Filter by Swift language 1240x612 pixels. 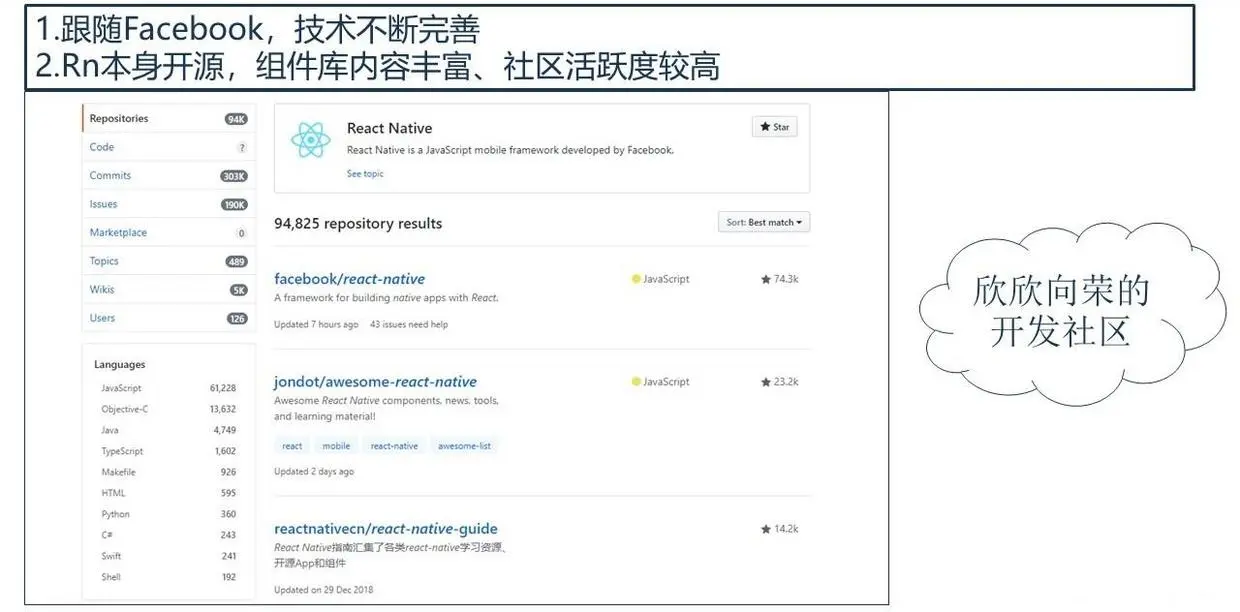(x=168, y=556)
